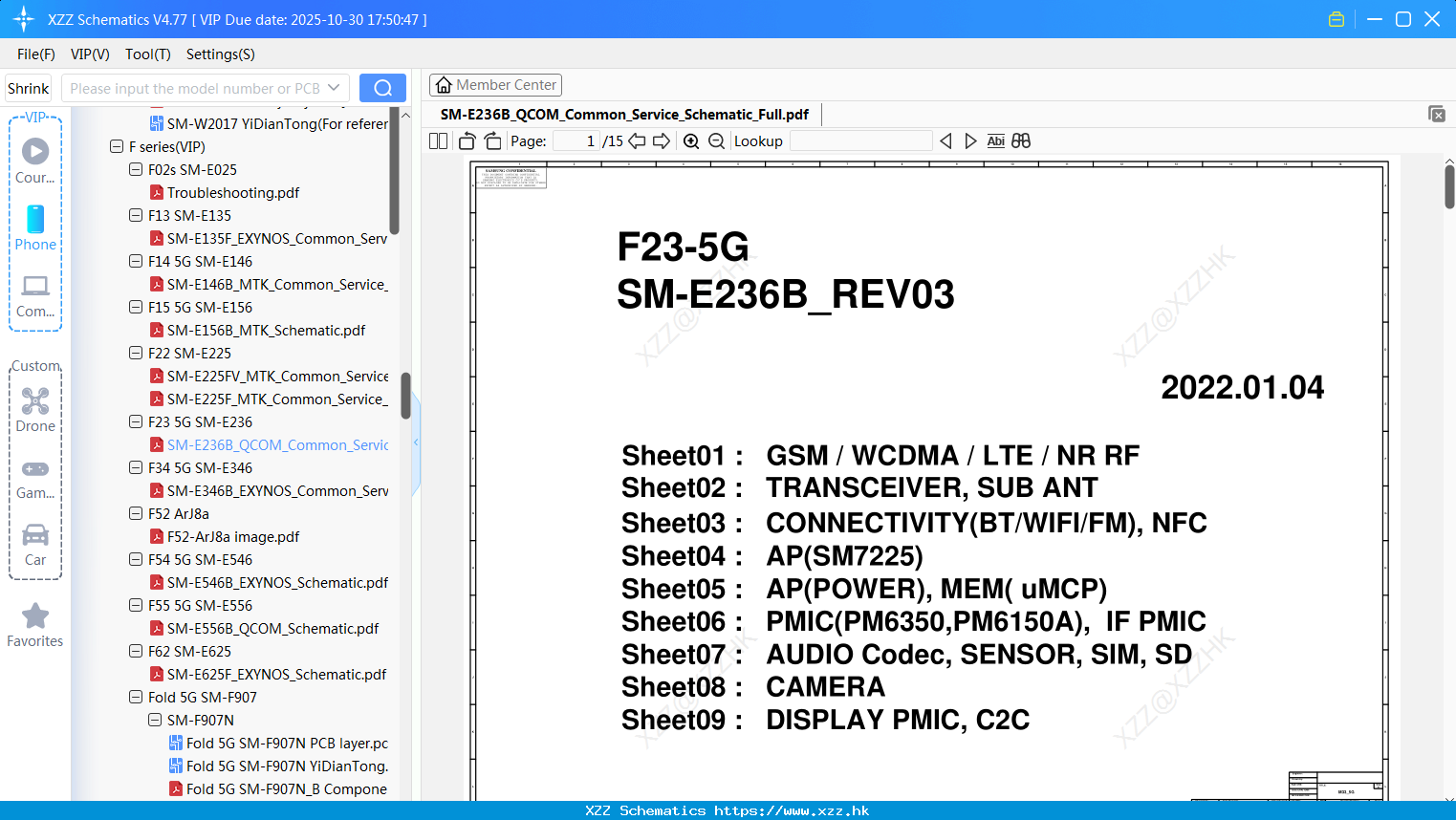Toggle the Abi whole-word match icon

pyautogui.click(x=996, y=141)
